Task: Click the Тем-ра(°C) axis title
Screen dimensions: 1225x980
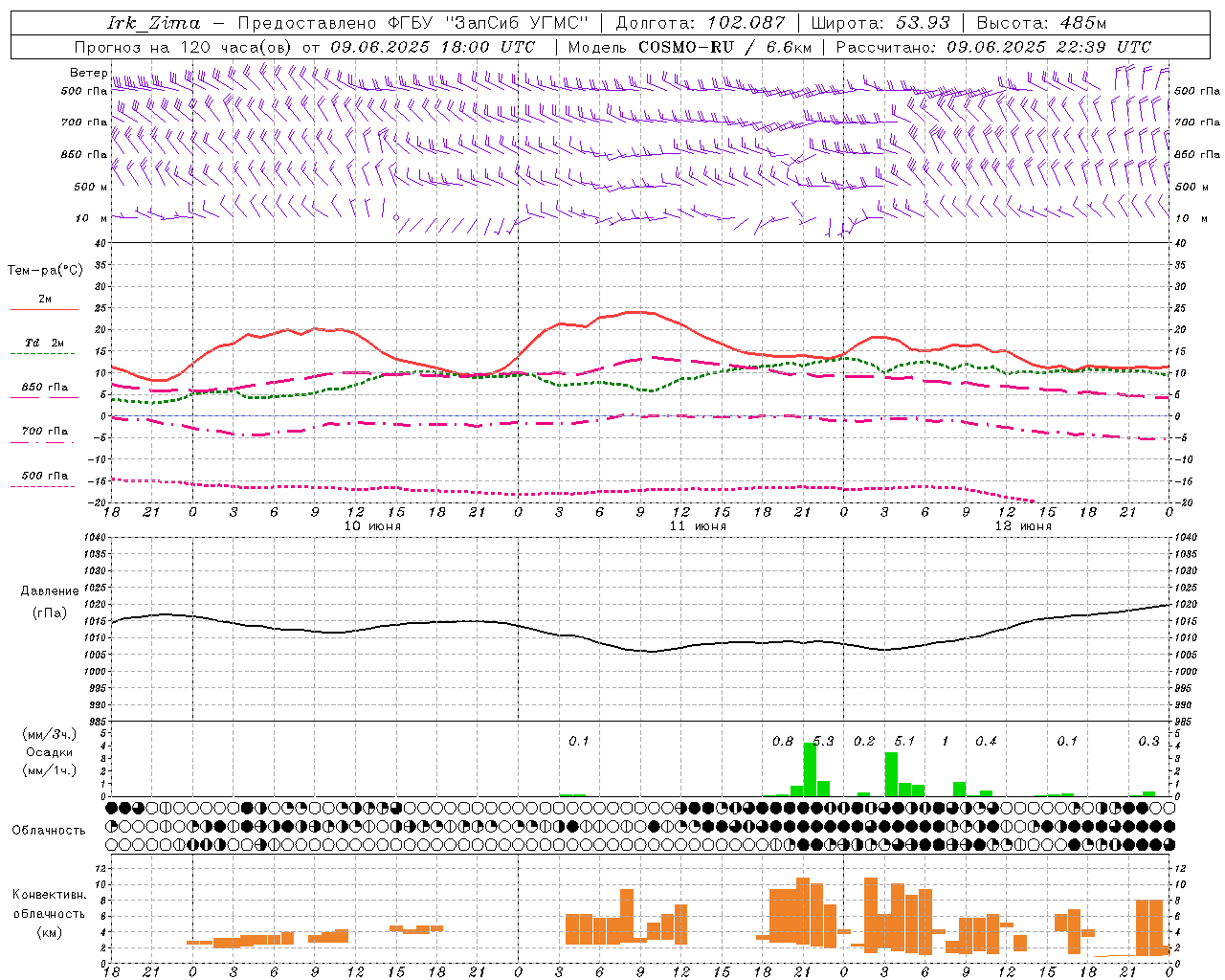Action: coord(45,270)
